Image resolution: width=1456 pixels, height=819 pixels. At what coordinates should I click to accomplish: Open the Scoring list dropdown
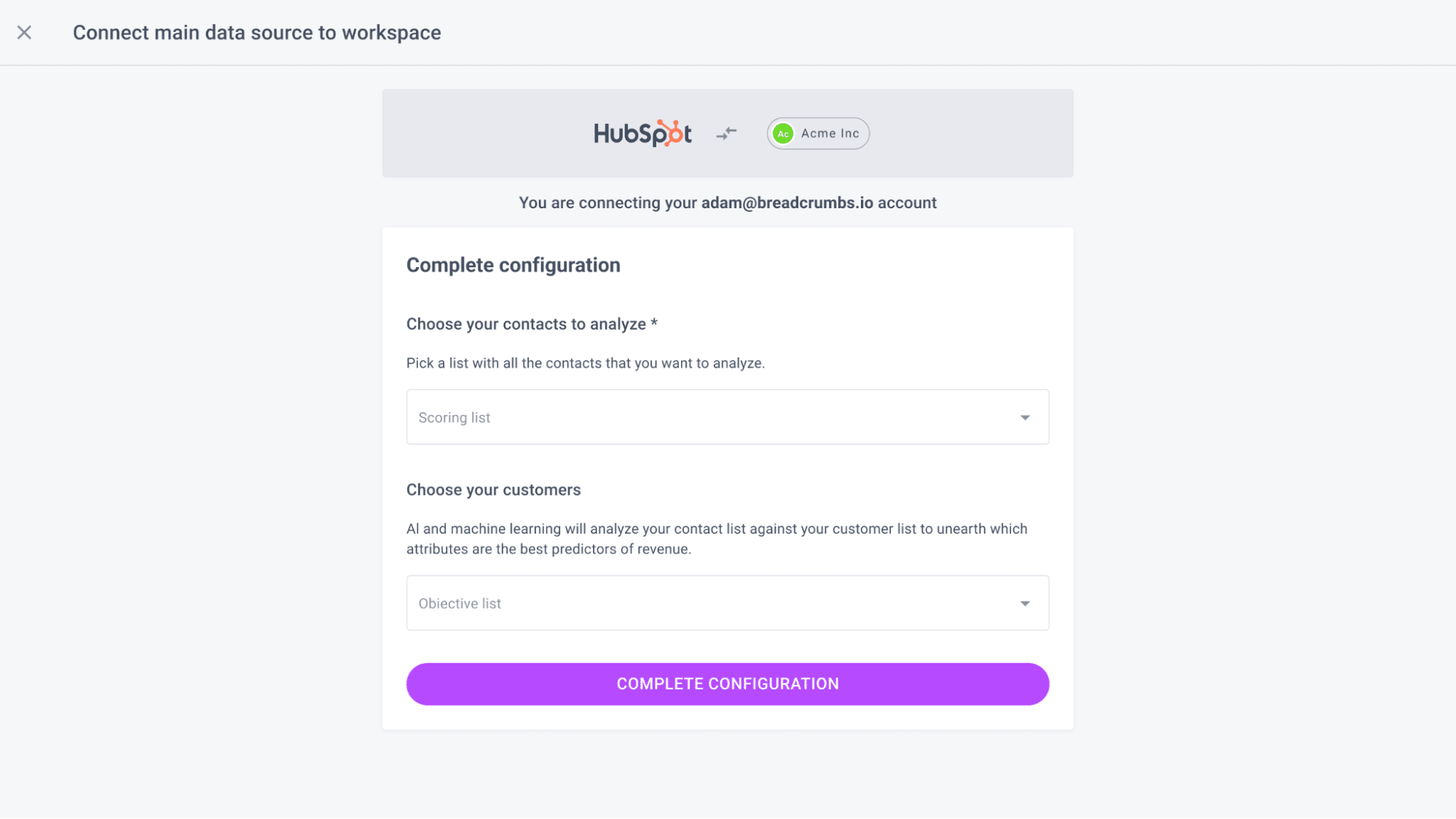coord(728,417)
